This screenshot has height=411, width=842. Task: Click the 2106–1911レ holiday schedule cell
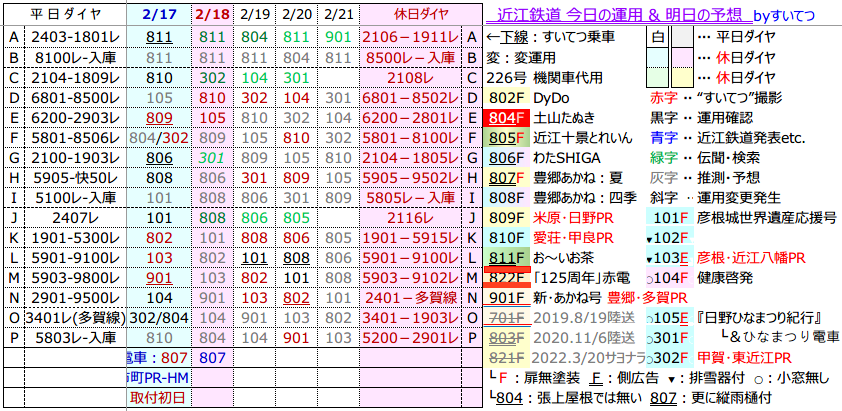click(410, 37)
